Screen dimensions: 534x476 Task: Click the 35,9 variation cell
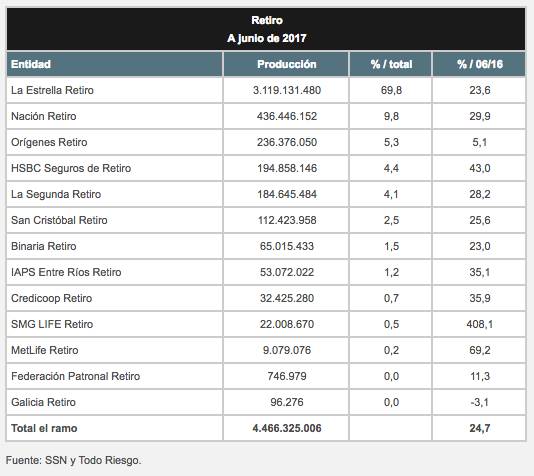coord(479,298)
